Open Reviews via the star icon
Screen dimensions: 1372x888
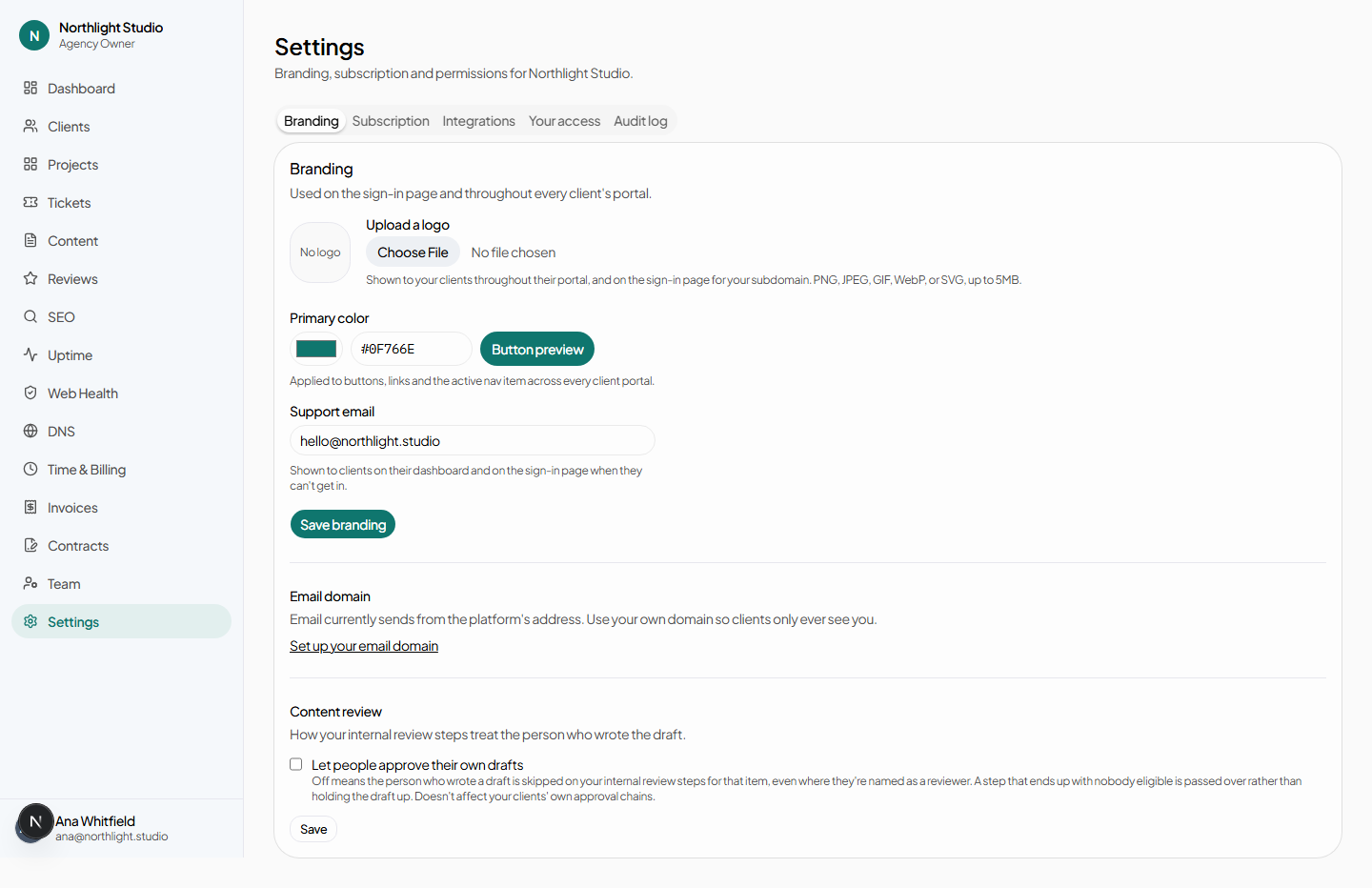[x=30, y=278]
